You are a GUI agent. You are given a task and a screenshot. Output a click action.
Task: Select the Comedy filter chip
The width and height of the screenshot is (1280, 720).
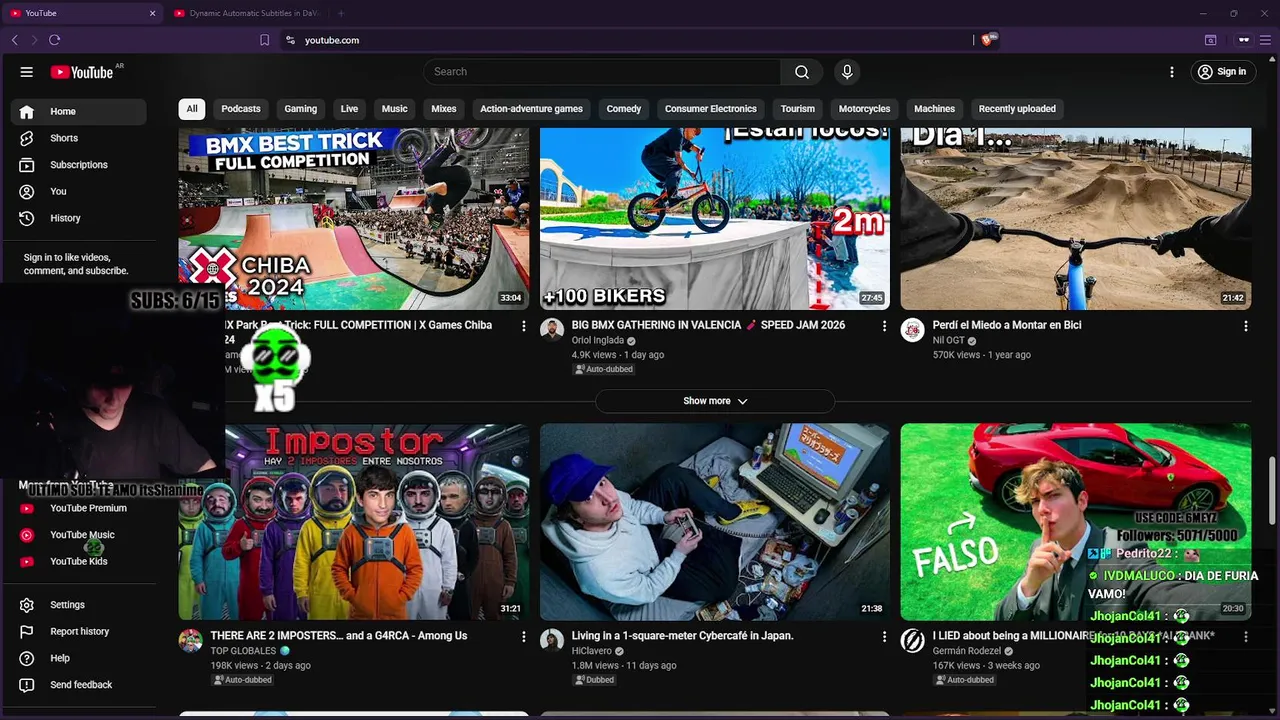624,109
